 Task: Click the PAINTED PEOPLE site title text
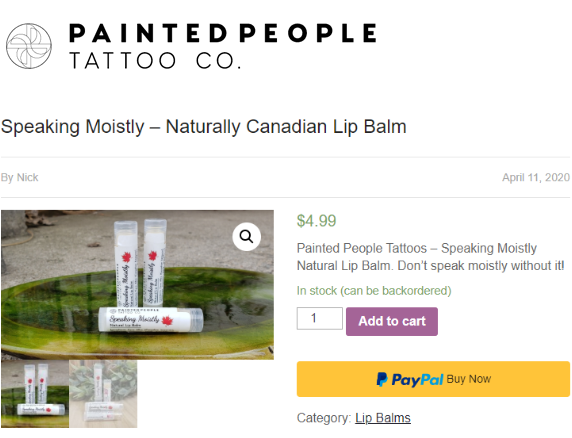223,33
